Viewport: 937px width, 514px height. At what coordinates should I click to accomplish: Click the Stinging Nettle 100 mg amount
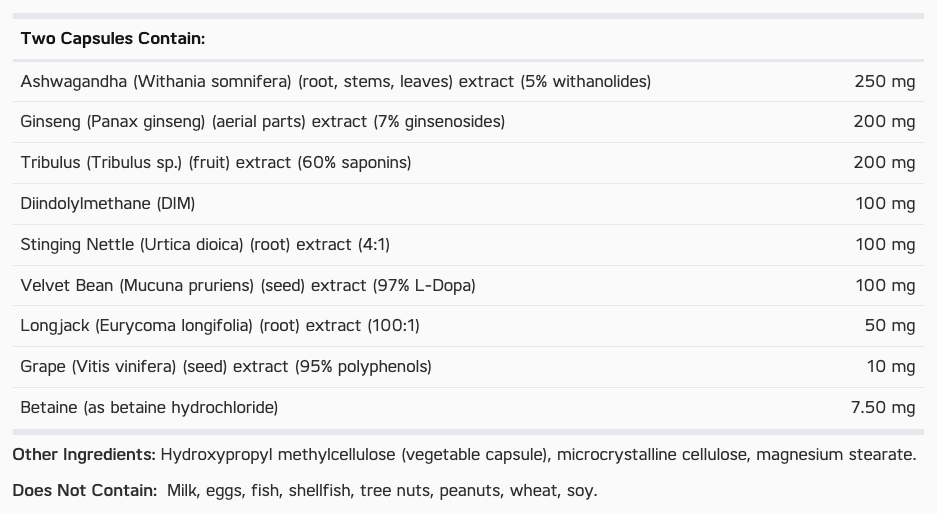(886, 244)
